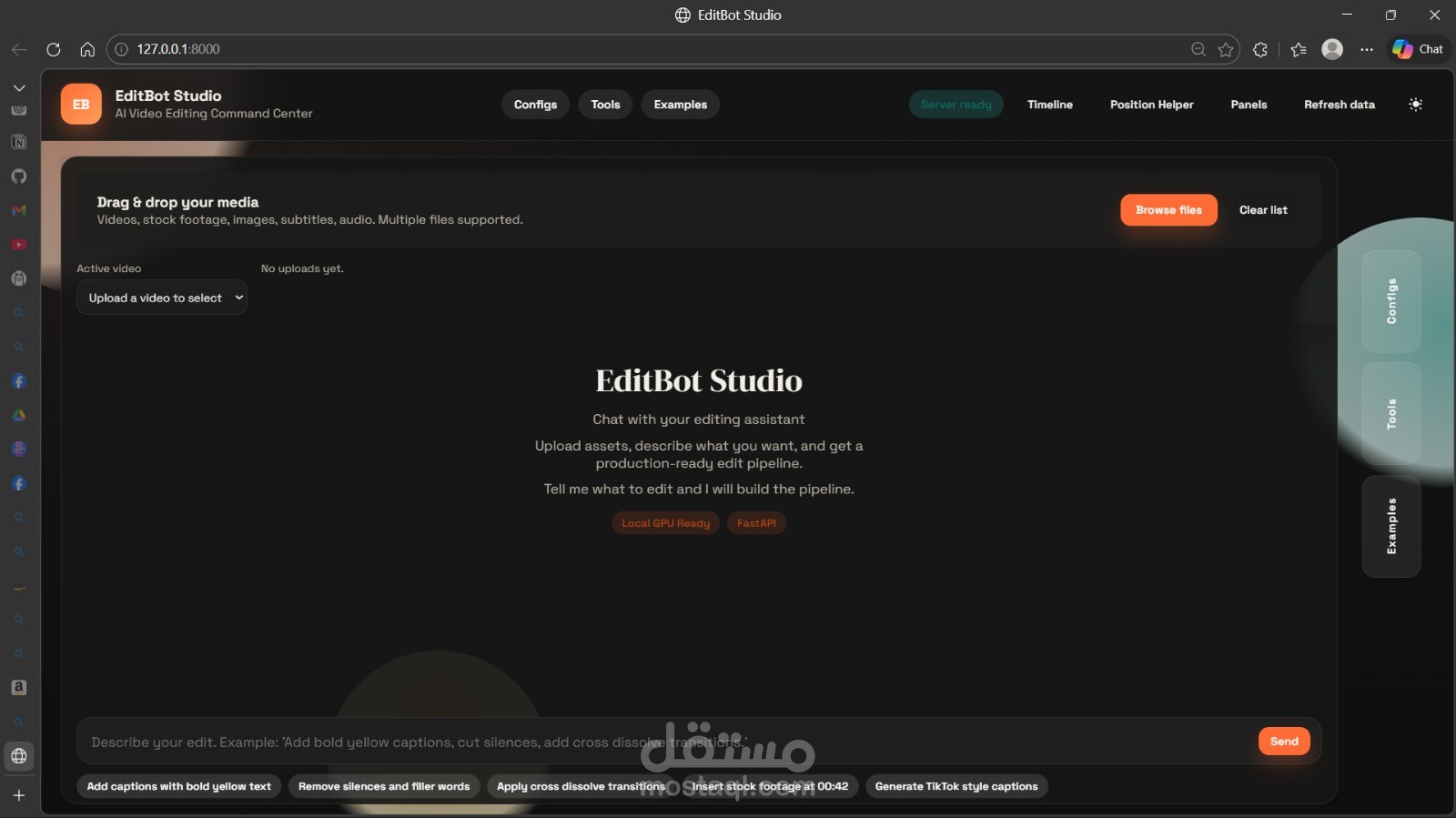Click the Clear list button
The height and width of the screenshot is (818, 1456).
pos(1263,210)
